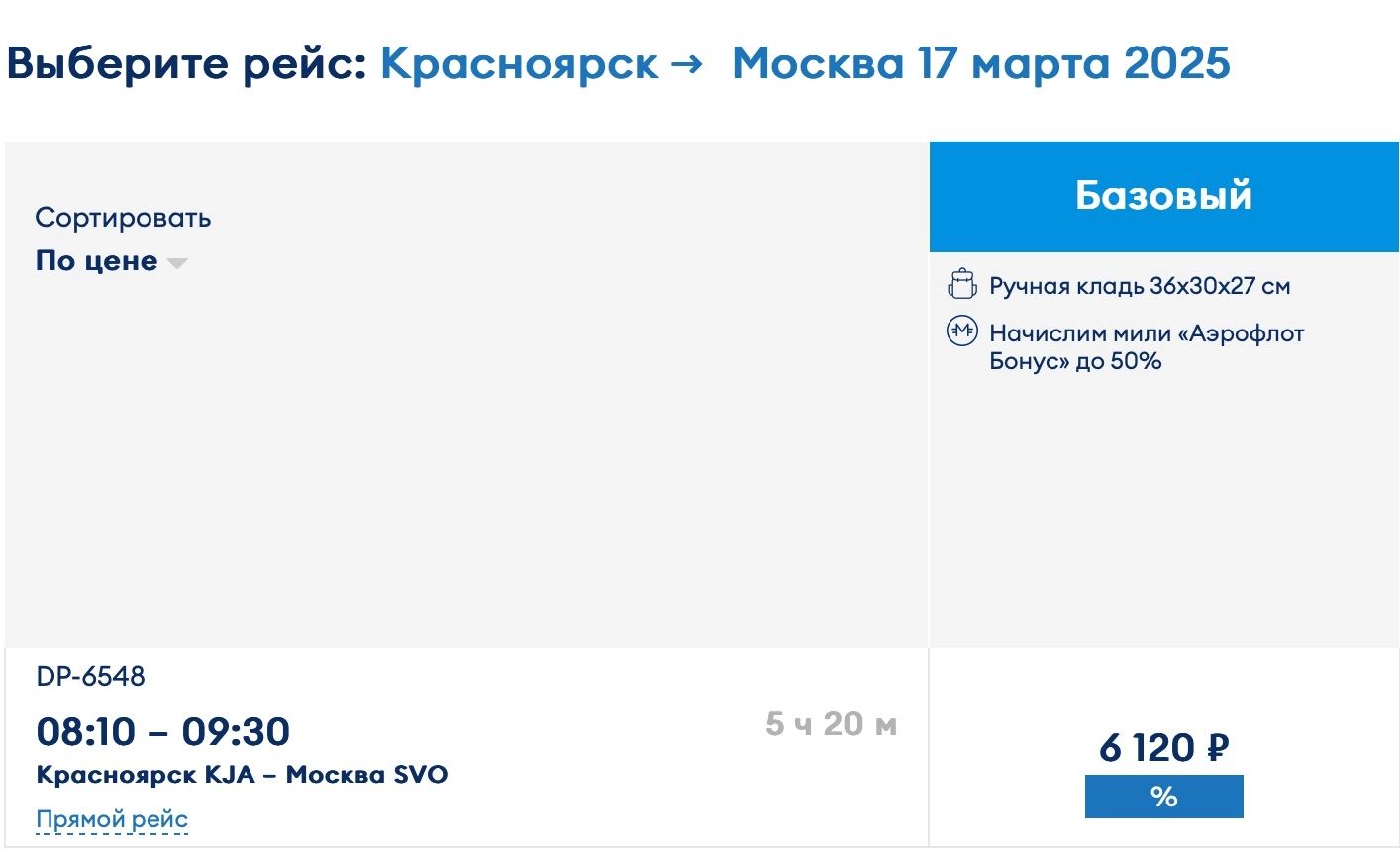Viewport: 1400px width, 851px height.
Task: Click "Ручная кладь 36x30x27 см" text
Action: coord(1140,286)
